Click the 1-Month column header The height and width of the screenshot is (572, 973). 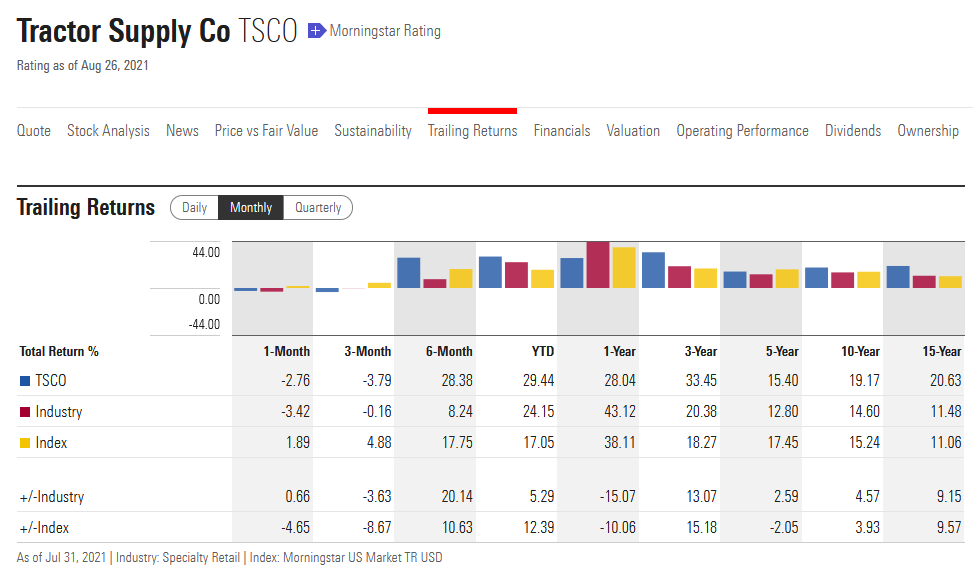(x=286, y=351)
